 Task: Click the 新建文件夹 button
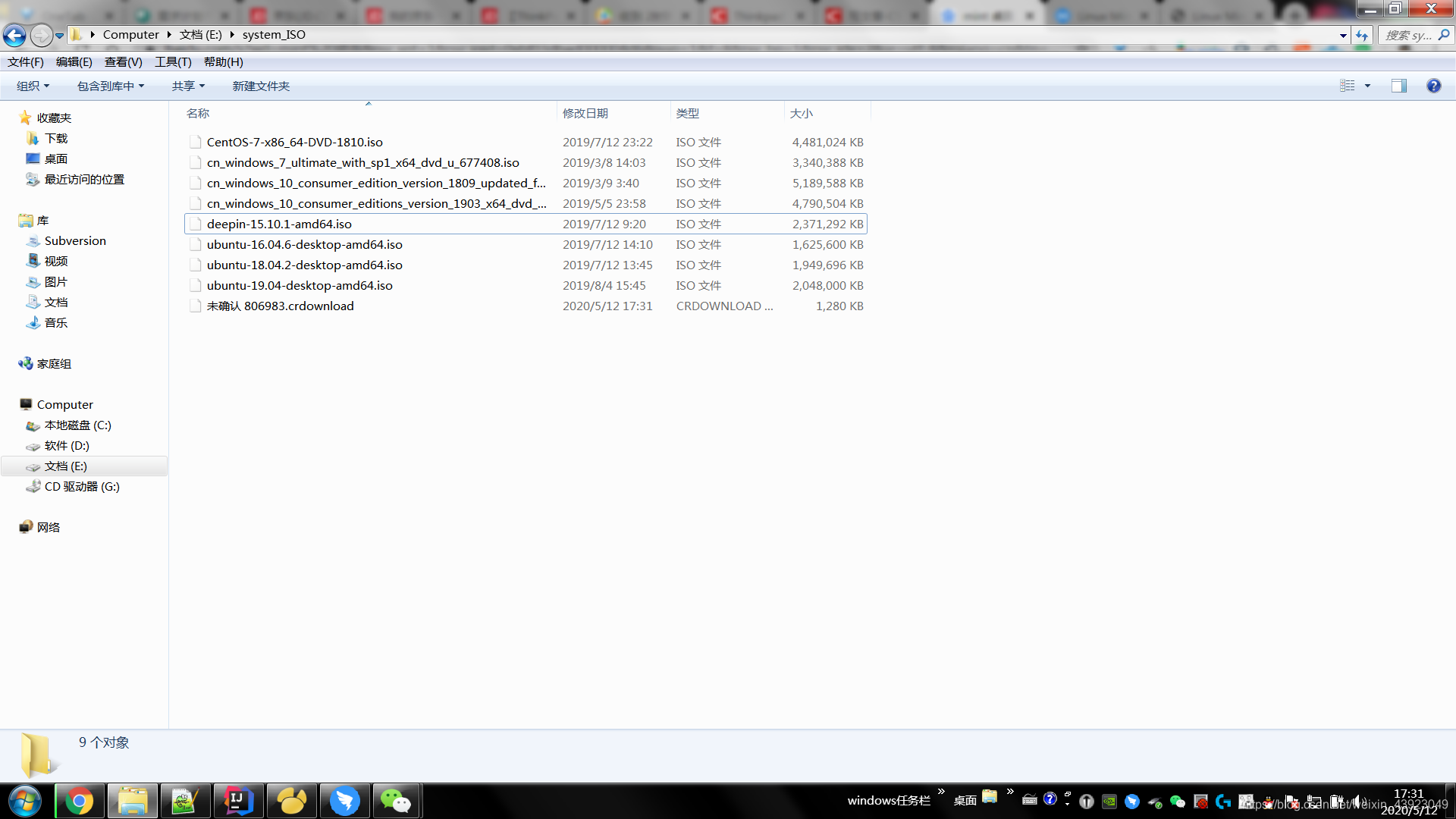coord(261,86)
